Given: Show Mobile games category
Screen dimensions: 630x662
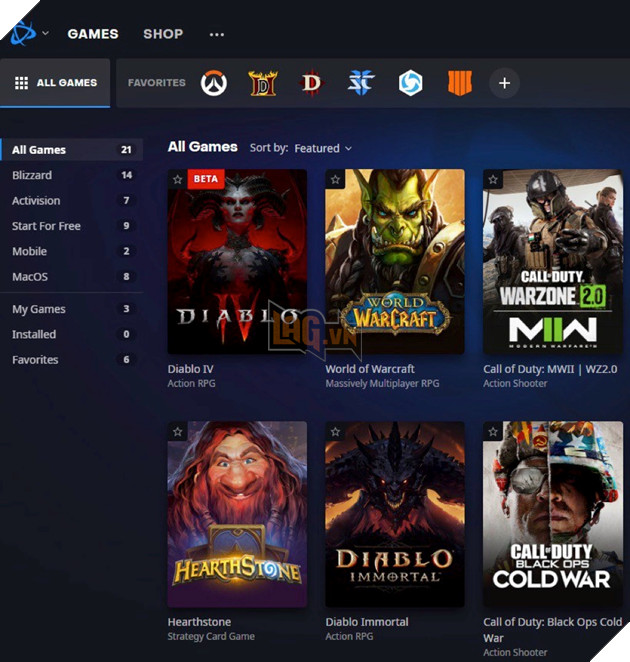Looking at the screenshot, I should (72, 251).
